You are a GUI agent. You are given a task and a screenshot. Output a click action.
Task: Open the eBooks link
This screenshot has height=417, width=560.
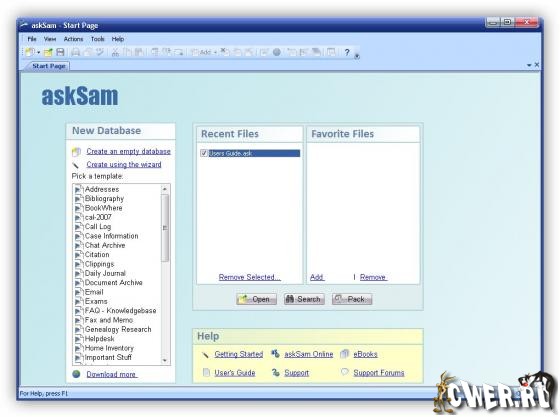point(365,354)
